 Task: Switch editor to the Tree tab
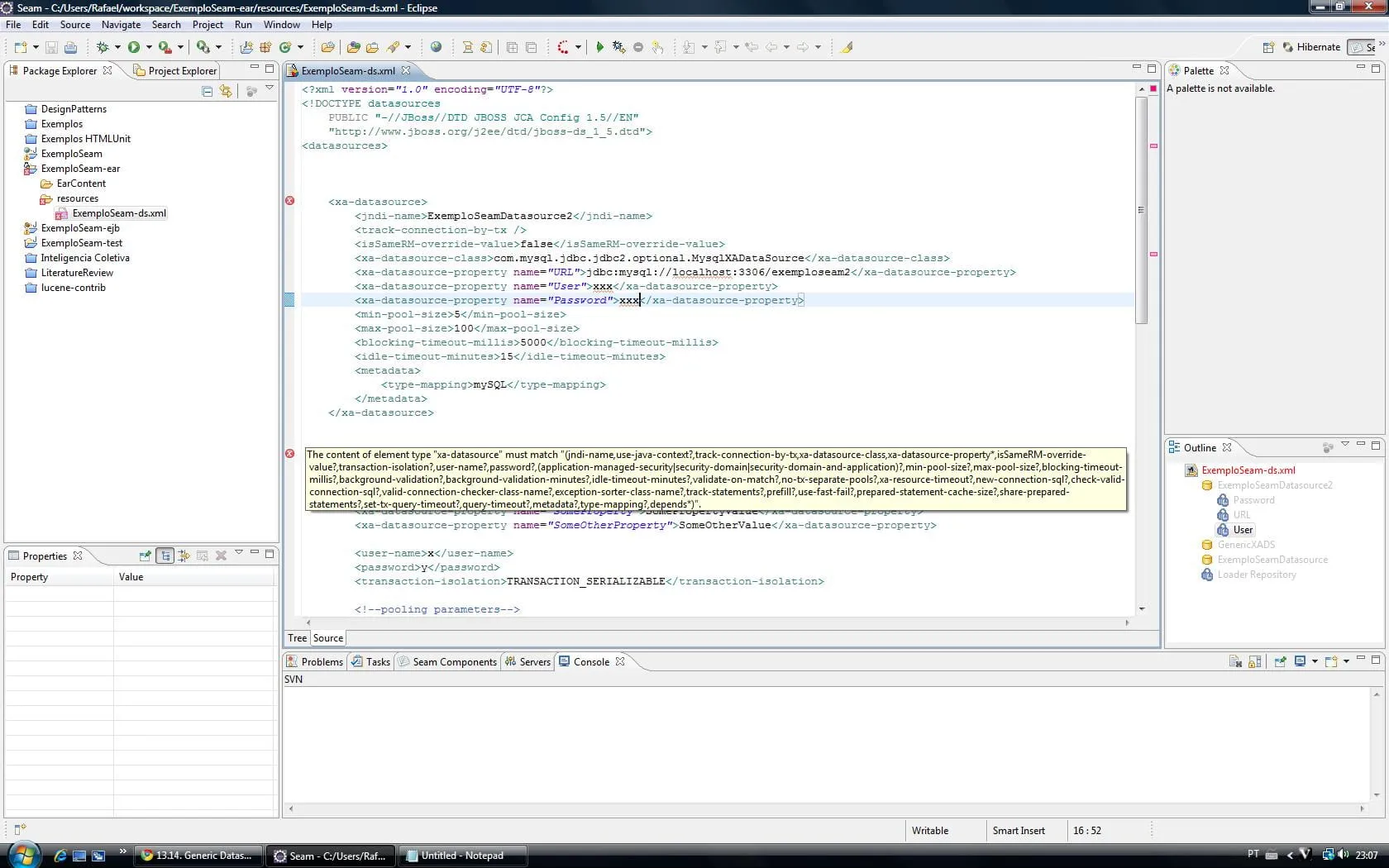[x=297, y=637]
